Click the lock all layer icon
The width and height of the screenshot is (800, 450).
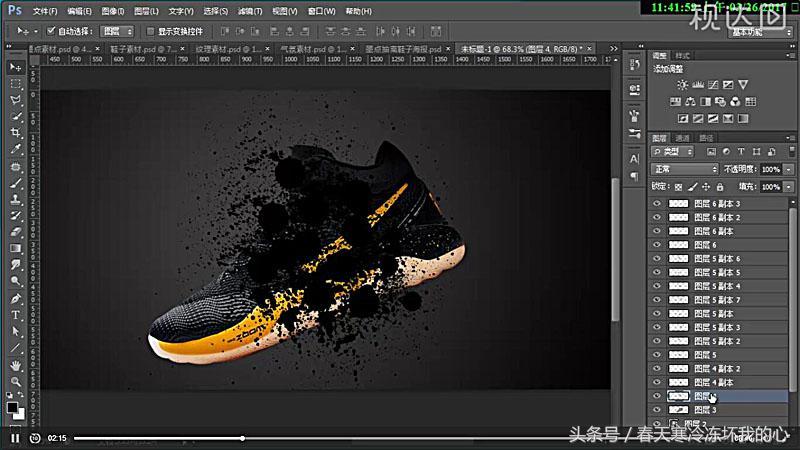[720, 187]
